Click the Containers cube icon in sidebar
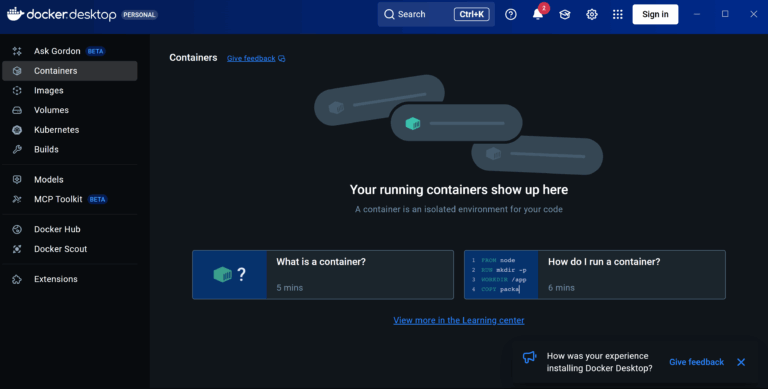The height and width of the screenshot is (389, 768). click(x=17, y=71)
